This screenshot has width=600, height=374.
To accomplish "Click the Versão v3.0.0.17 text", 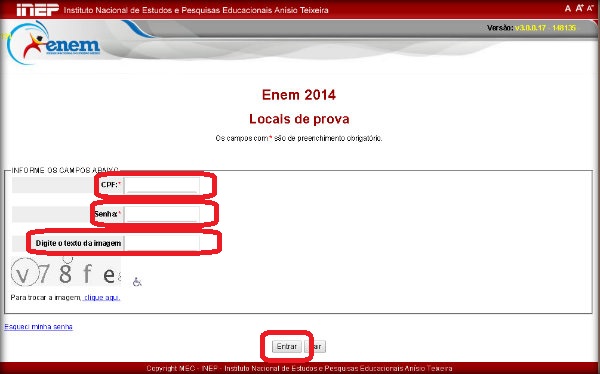I will tap(532, 28).
